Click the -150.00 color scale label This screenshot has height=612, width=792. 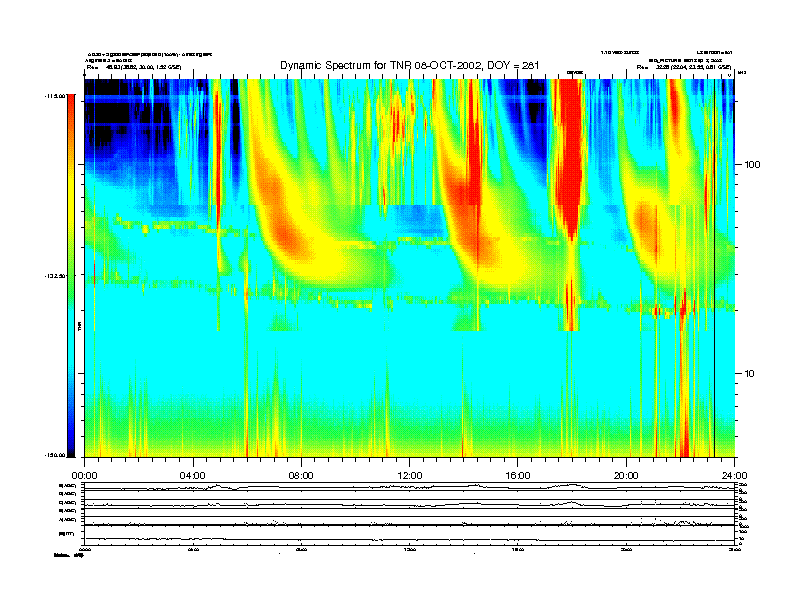[55, 455]
